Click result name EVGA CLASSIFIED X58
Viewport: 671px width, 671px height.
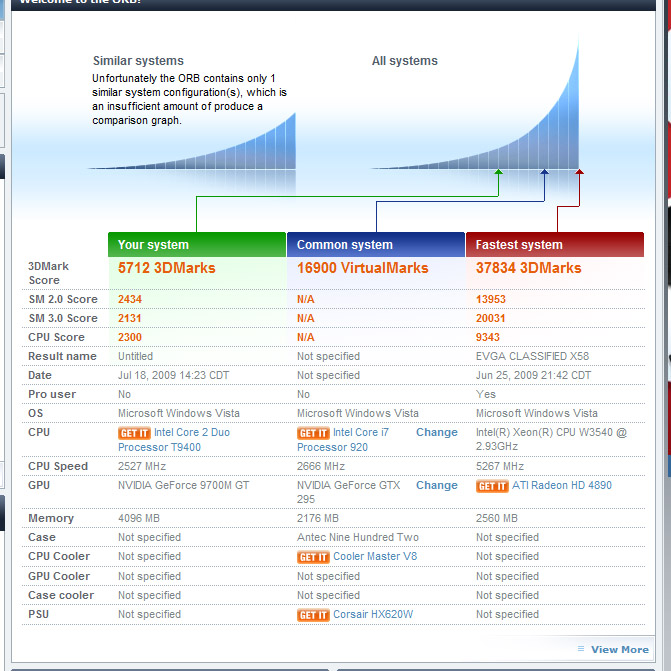pyautogui.click(x=532, y=356)
